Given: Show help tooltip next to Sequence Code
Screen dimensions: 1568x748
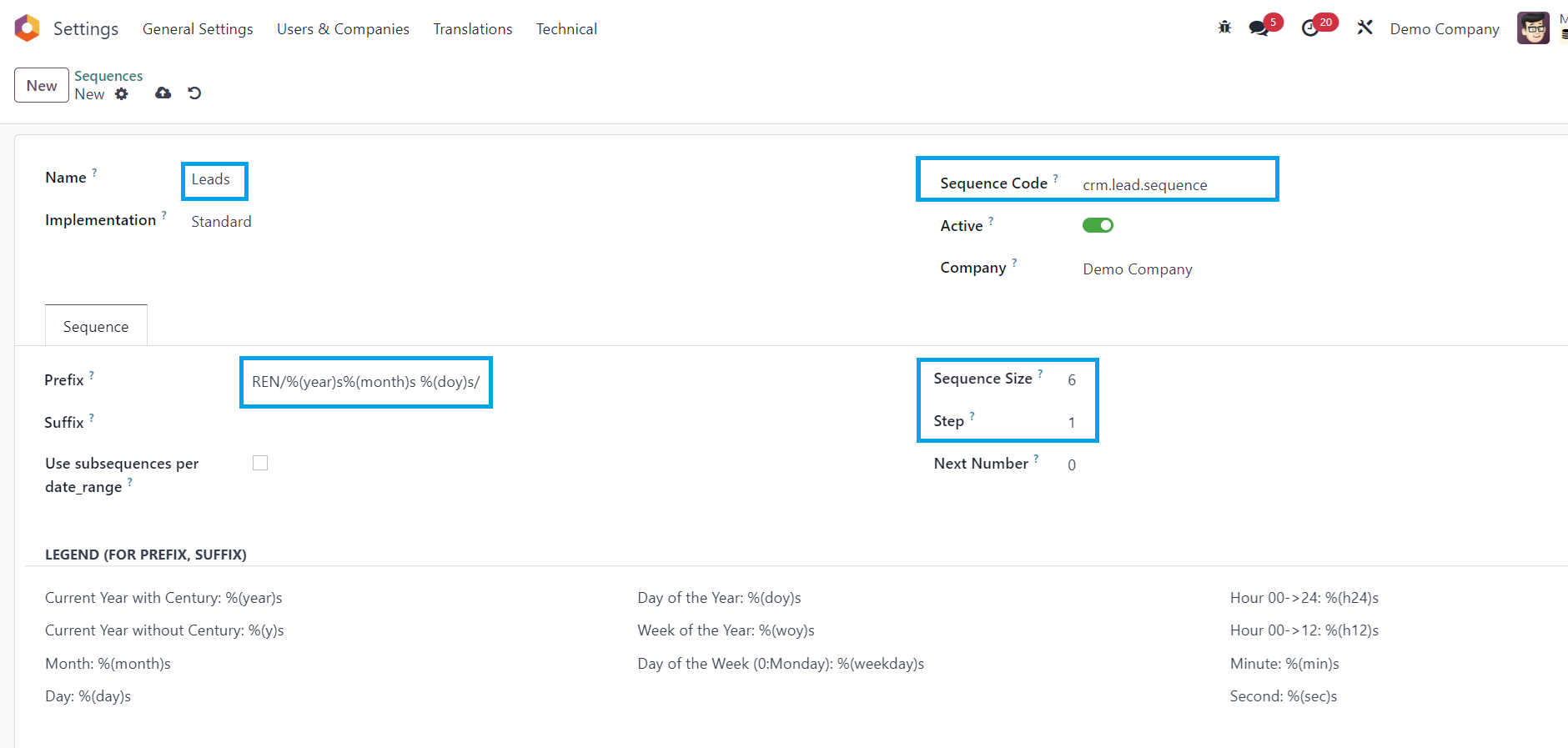Looking at the screenshot, I should point(1055,178).
